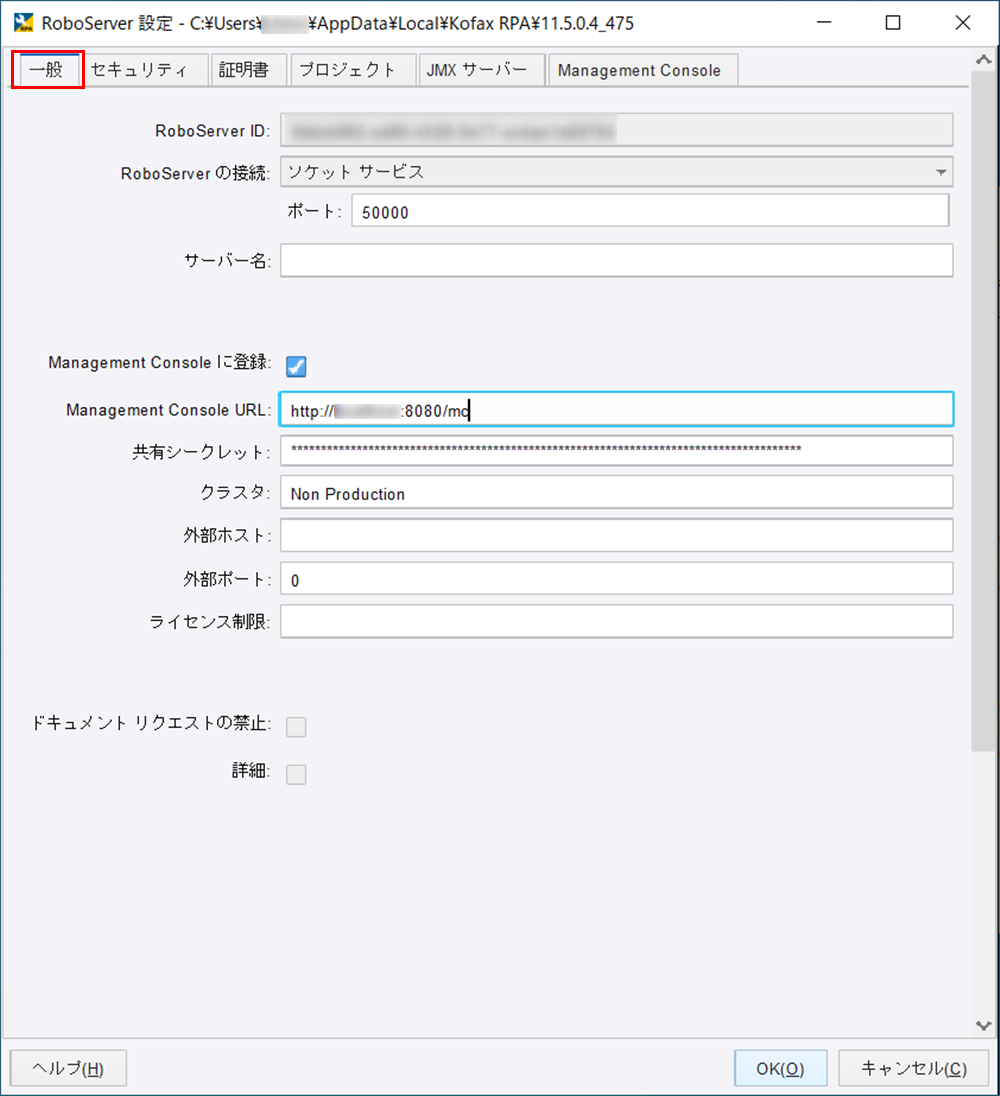This screenshot has height=1096, width=1000.
Task: Select the 証明書 tab
Action: [248, 70]
